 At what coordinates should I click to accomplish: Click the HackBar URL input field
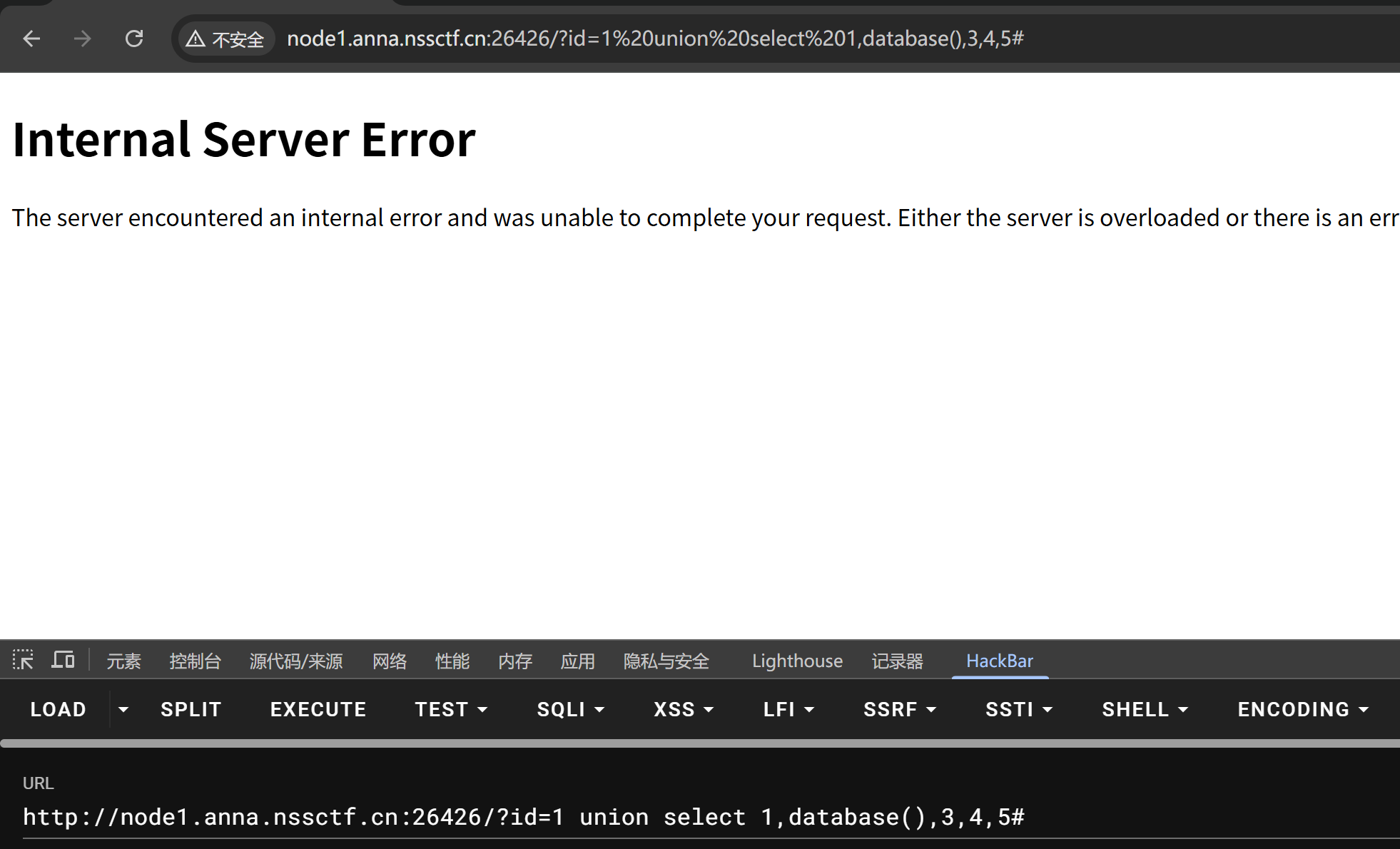click(x=523, y=817)
